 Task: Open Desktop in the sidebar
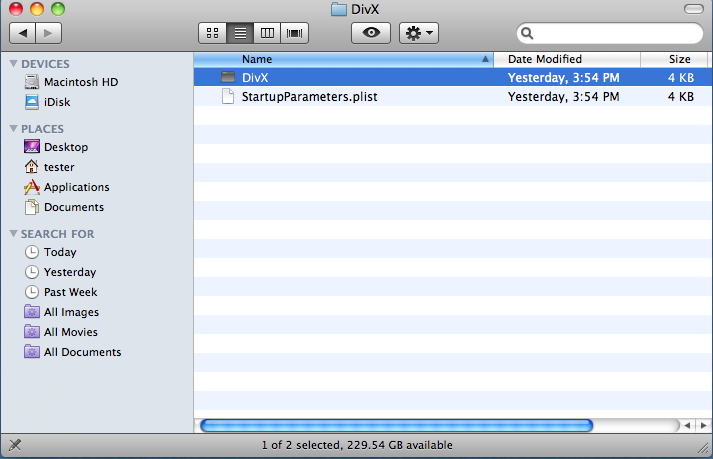66,147
